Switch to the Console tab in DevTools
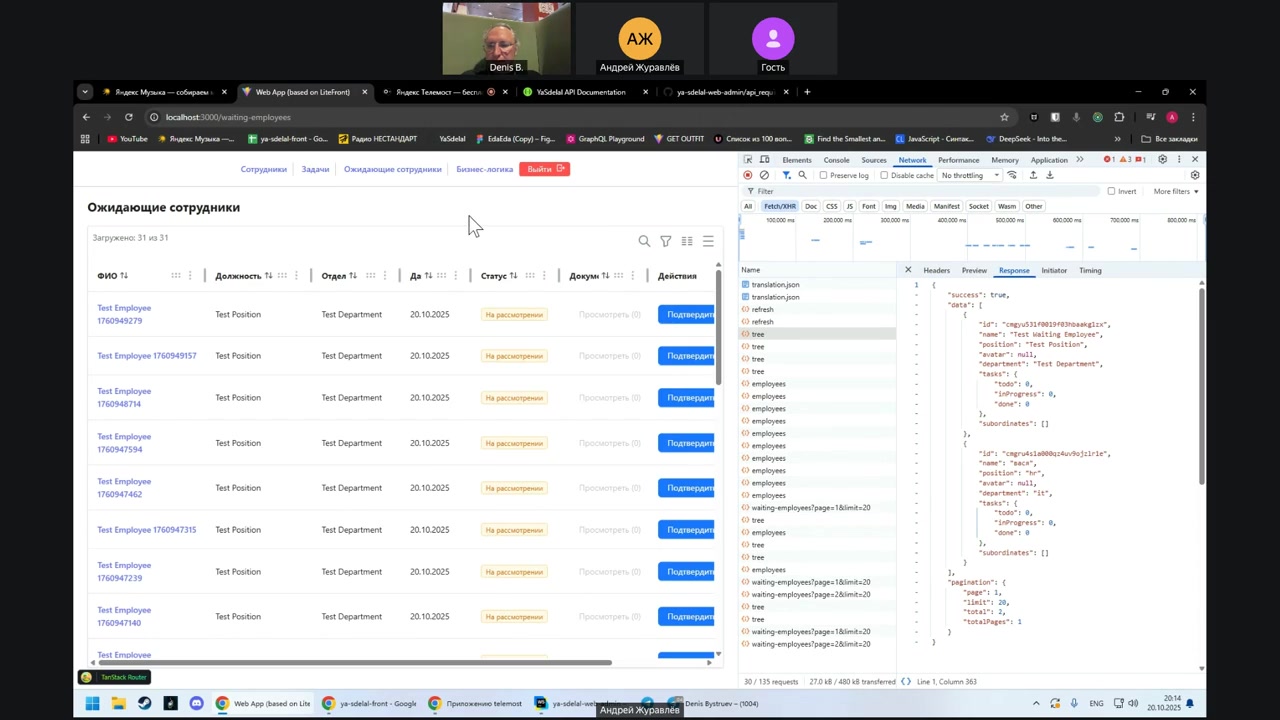The height and width of the screenshot is (720, 1280). [x=836, y=160]
